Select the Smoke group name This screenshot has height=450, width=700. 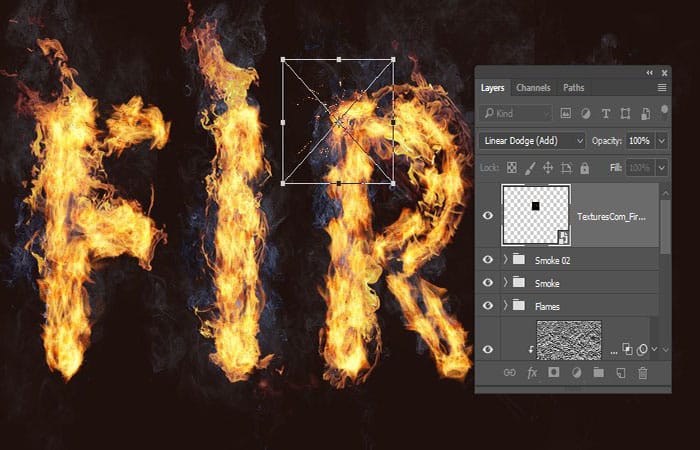coord(547,283)
